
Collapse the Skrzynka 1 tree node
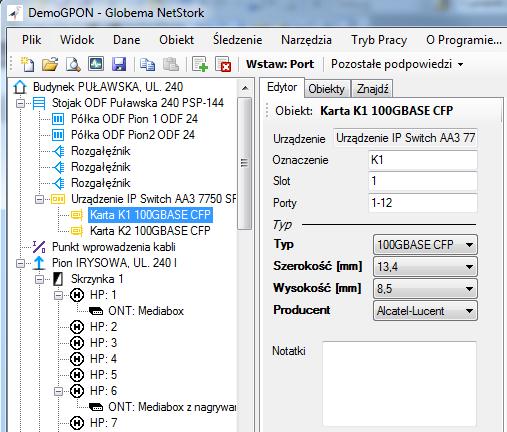[x=39, y=279]
